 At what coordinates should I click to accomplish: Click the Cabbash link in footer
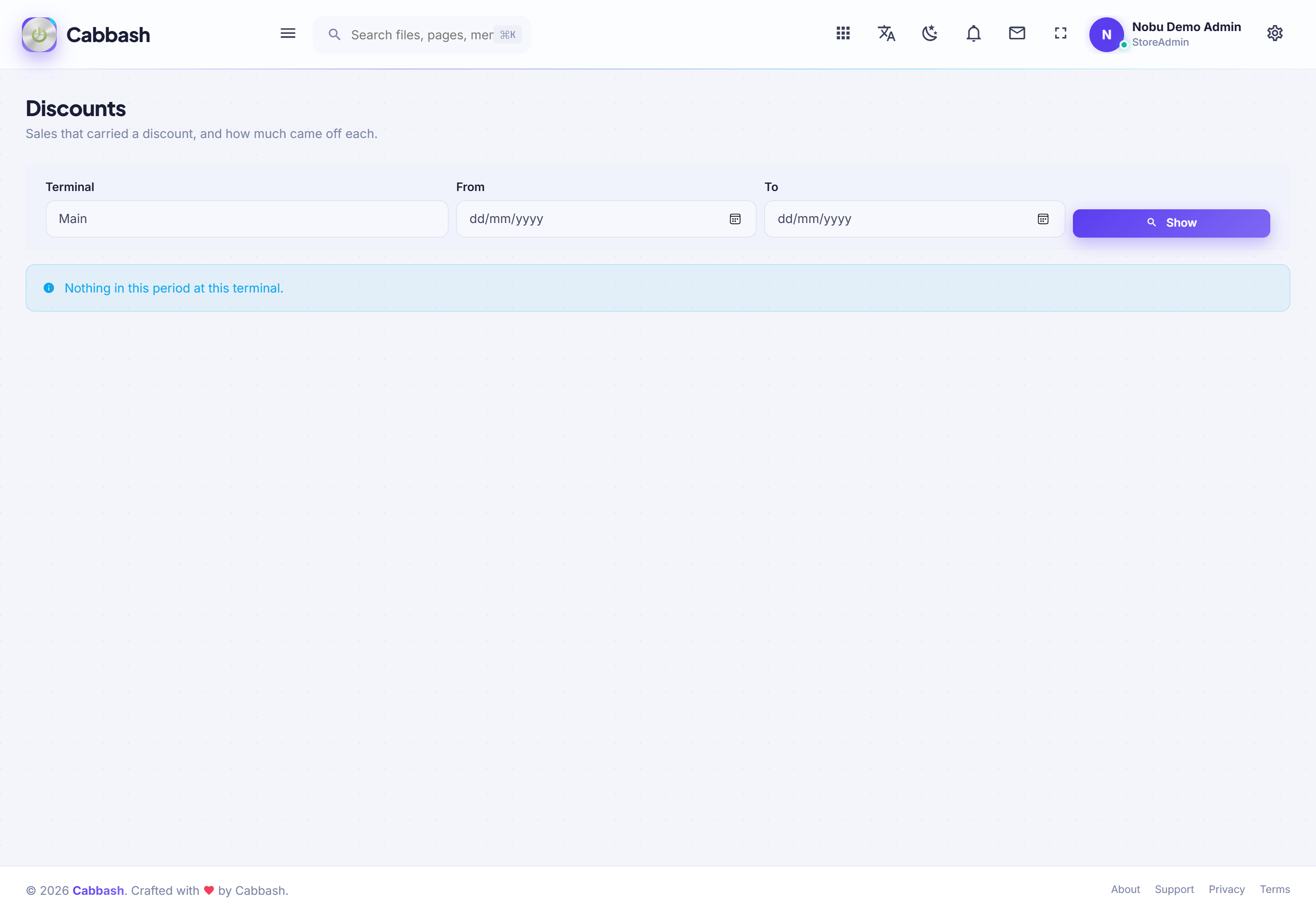(x=98, y=891)
